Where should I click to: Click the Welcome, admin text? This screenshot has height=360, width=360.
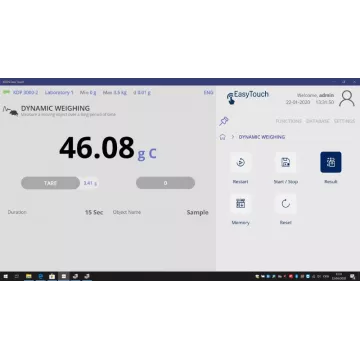315,95
